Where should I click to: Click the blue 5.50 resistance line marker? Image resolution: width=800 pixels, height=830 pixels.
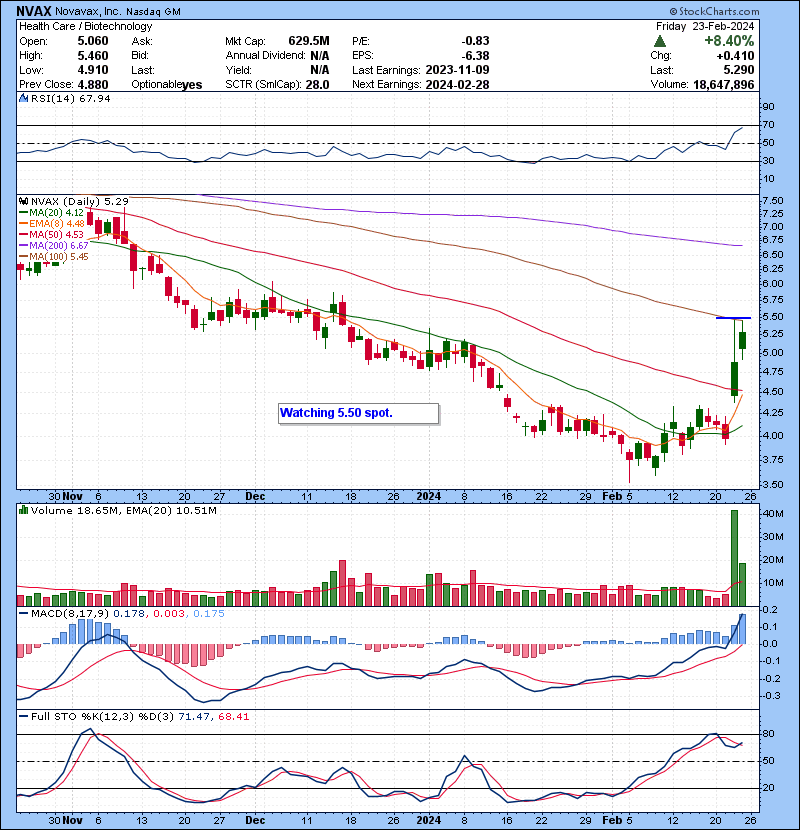(x=733, y=318)
